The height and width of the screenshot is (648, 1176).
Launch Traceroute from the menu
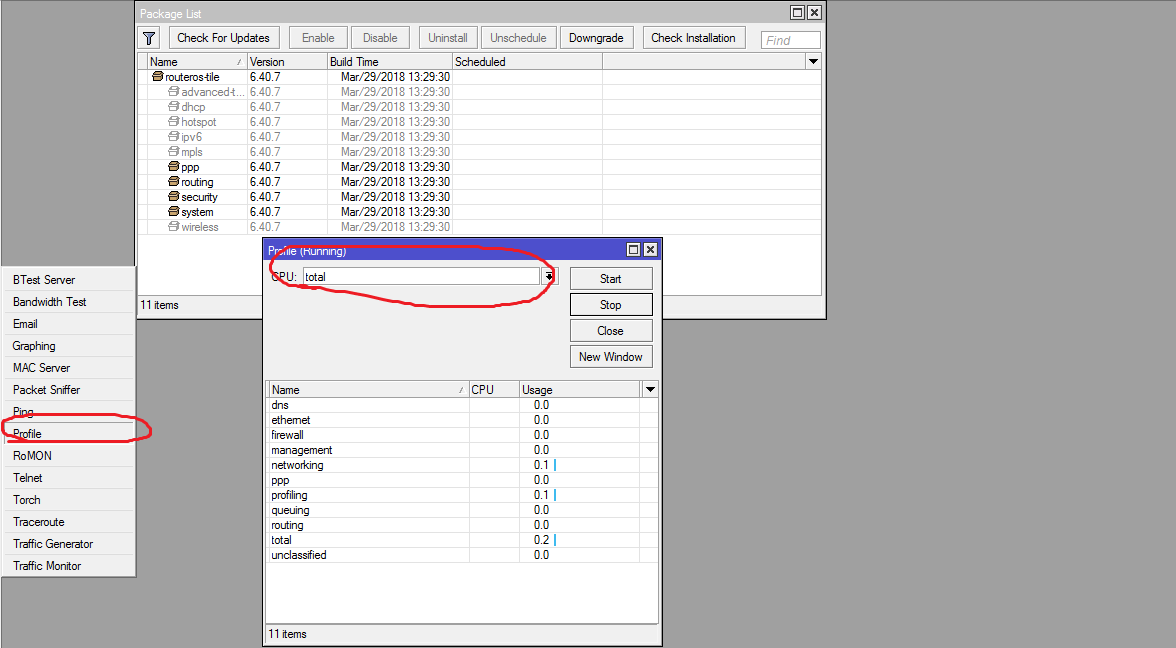(69, 522)
